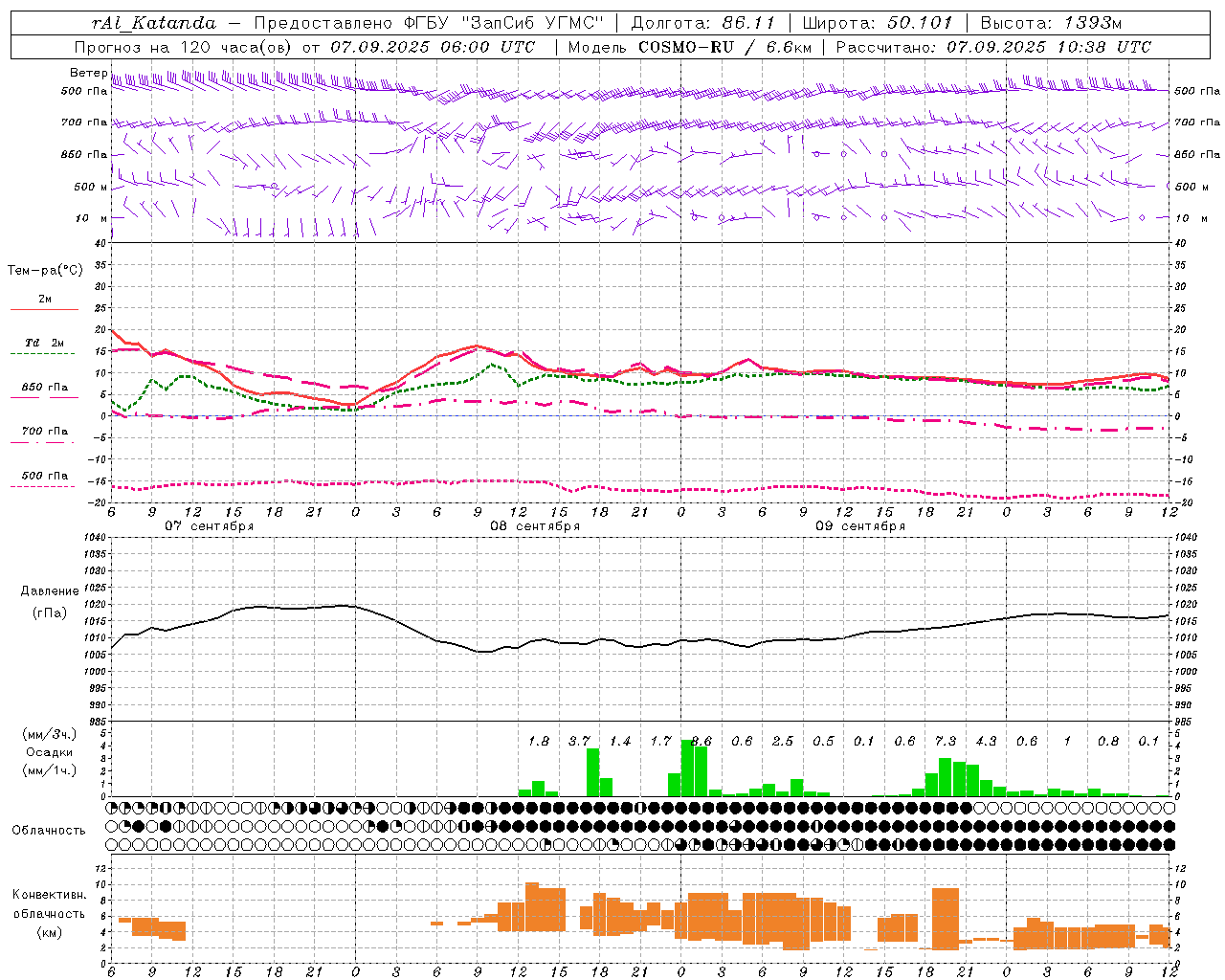
Task: Select the 0.5 precipitation total
Action: (x=823, y=741)
